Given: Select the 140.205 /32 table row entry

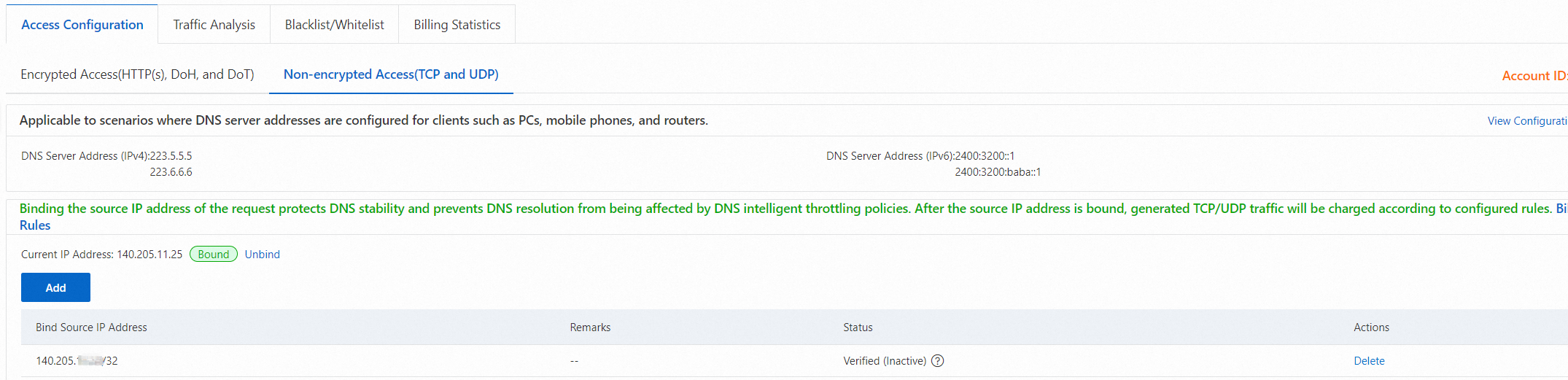Looking at the screenshot, I should (x=77, y=360).
